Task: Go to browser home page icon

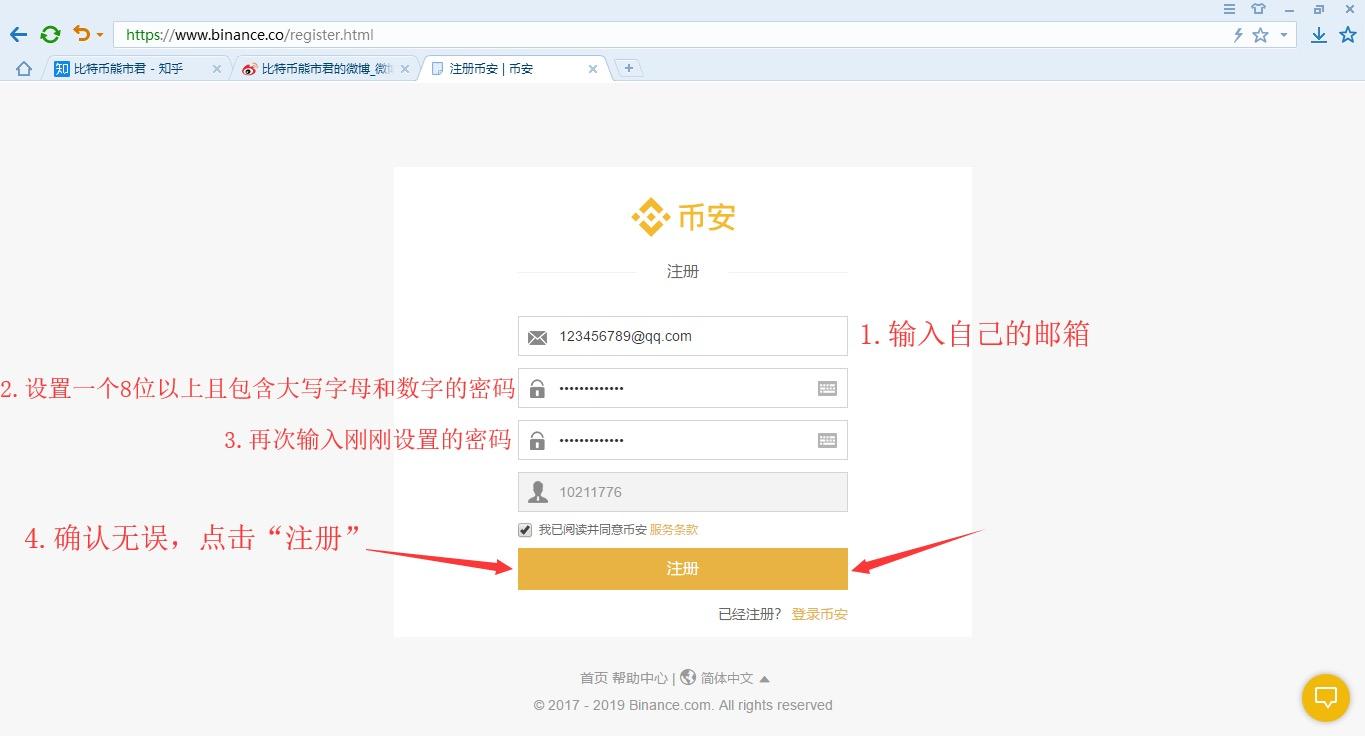Action: tap(24, 69)
